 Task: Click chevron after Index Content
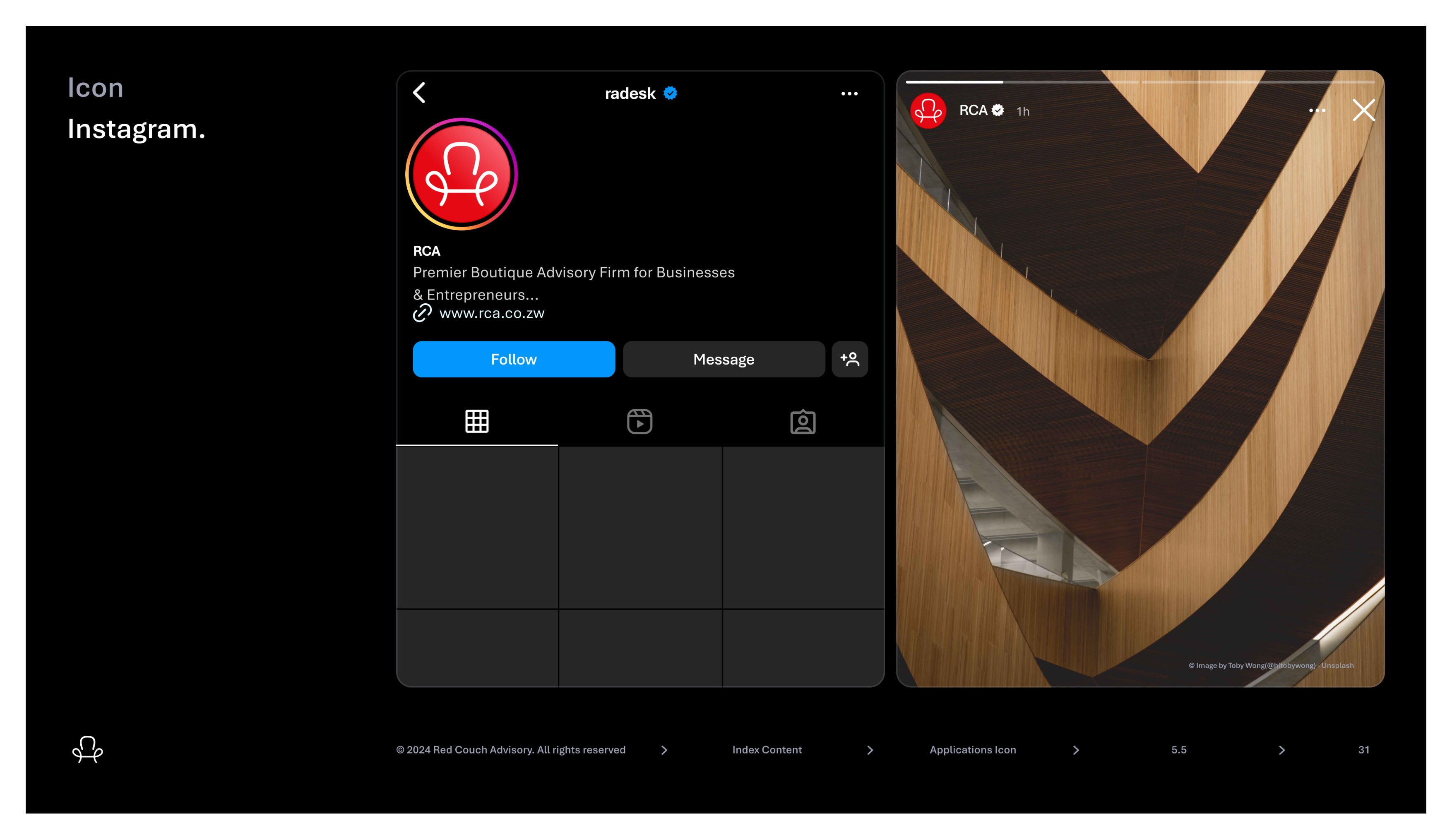870,750
